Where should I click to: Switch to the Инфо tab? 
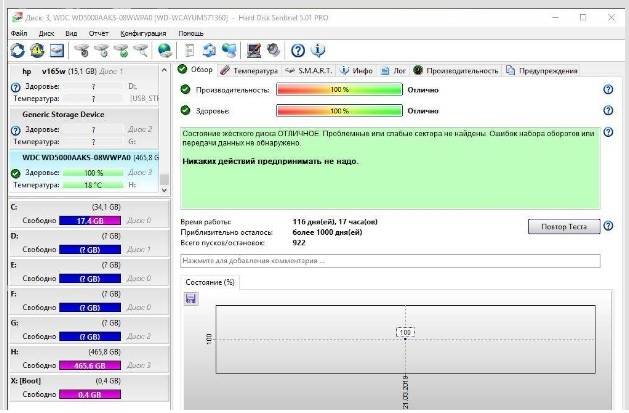356,71
